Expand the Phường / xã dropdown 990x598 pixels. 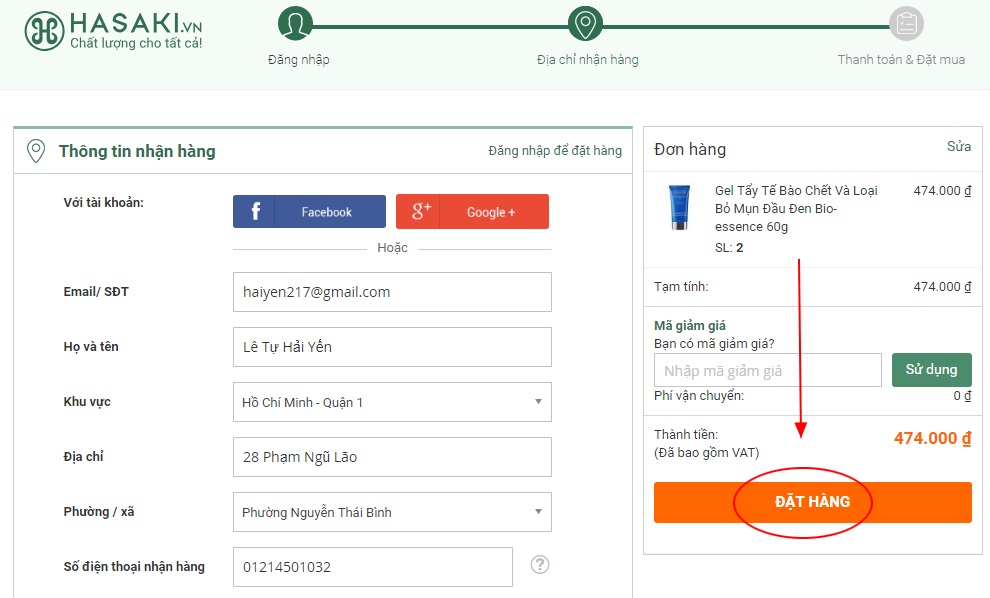[391, 512]
